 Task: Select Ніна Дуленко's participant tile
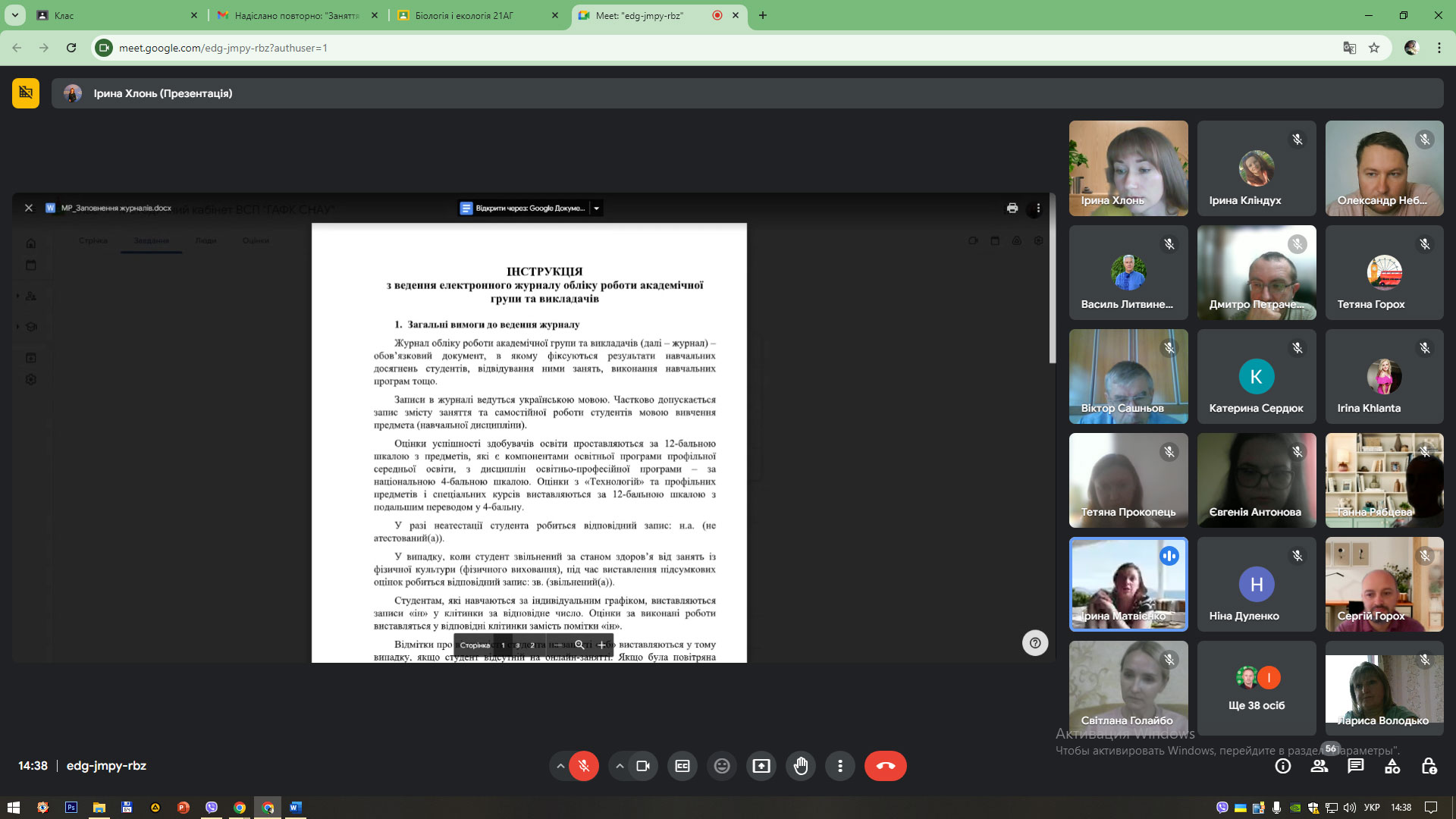pyautogui.click(x=1257, y=584)
